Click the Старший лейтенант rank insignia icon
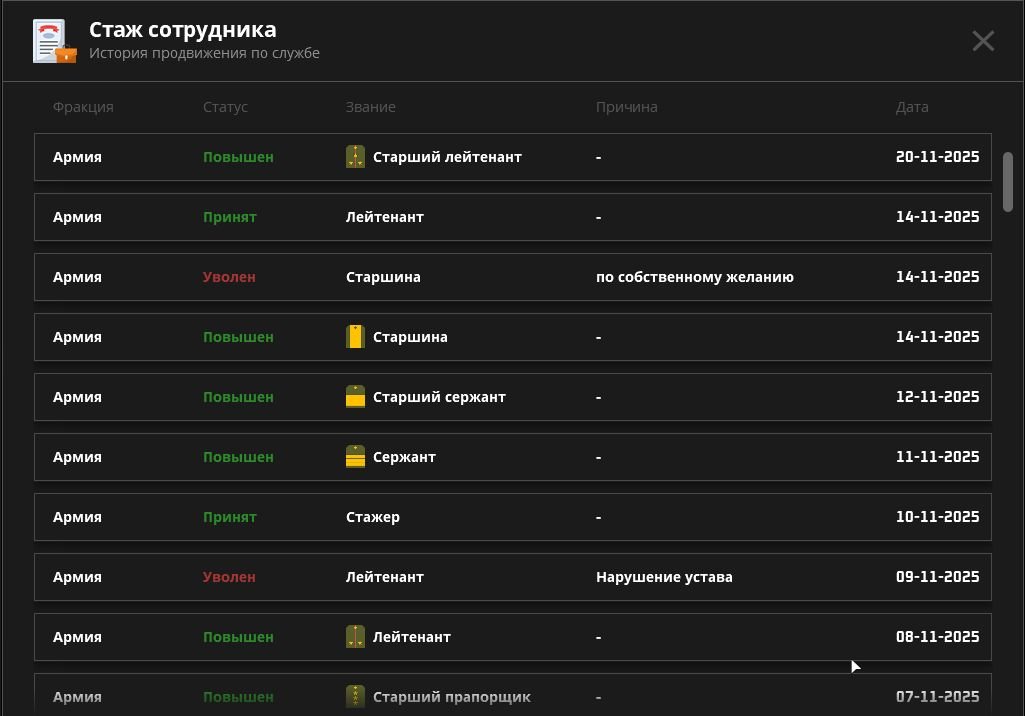The width and height of the screenshot is (1025, 716). (x=355, y=156)
